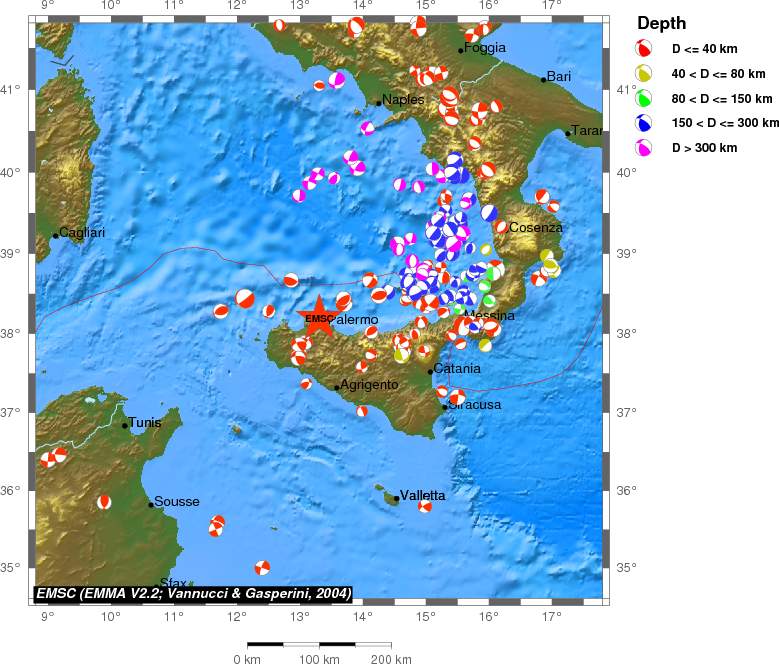Click the red beachball southeast of Valletta
This screenshot has width=779, height=664.
coord(425,507)
